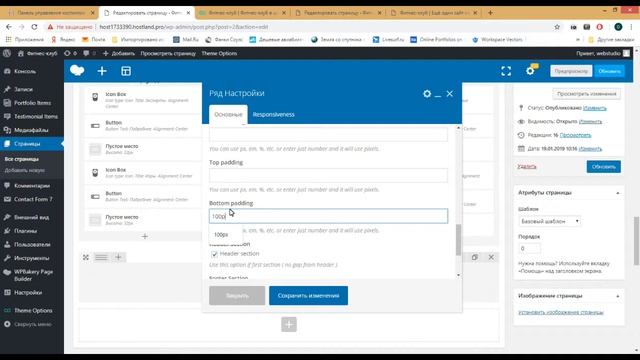
Task: Click Предпросмотр preview button
Action: pyautogui.click(x=571, y=71)
